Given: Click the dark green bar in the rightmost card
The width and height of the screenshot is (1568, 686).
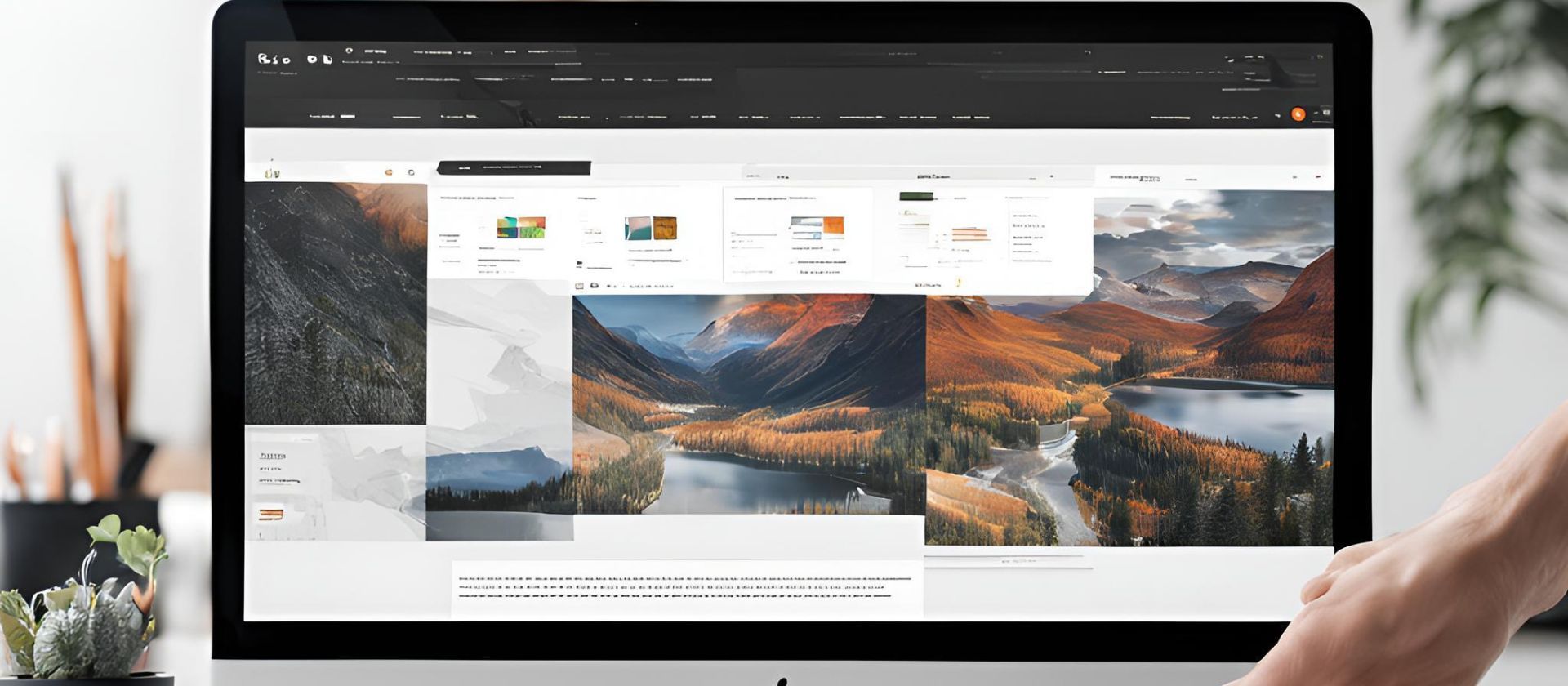Looking at the screenshot, I should tap(915, 197).
